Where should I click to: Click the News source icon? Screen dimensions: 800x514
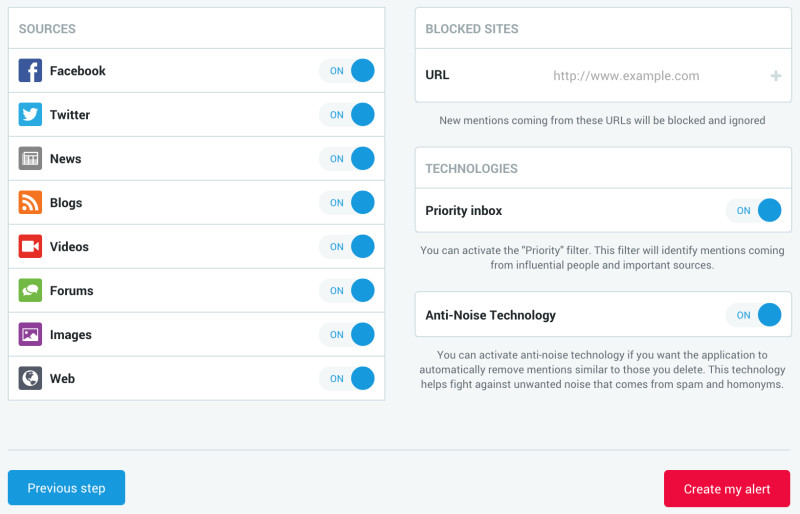pos(30,158)
